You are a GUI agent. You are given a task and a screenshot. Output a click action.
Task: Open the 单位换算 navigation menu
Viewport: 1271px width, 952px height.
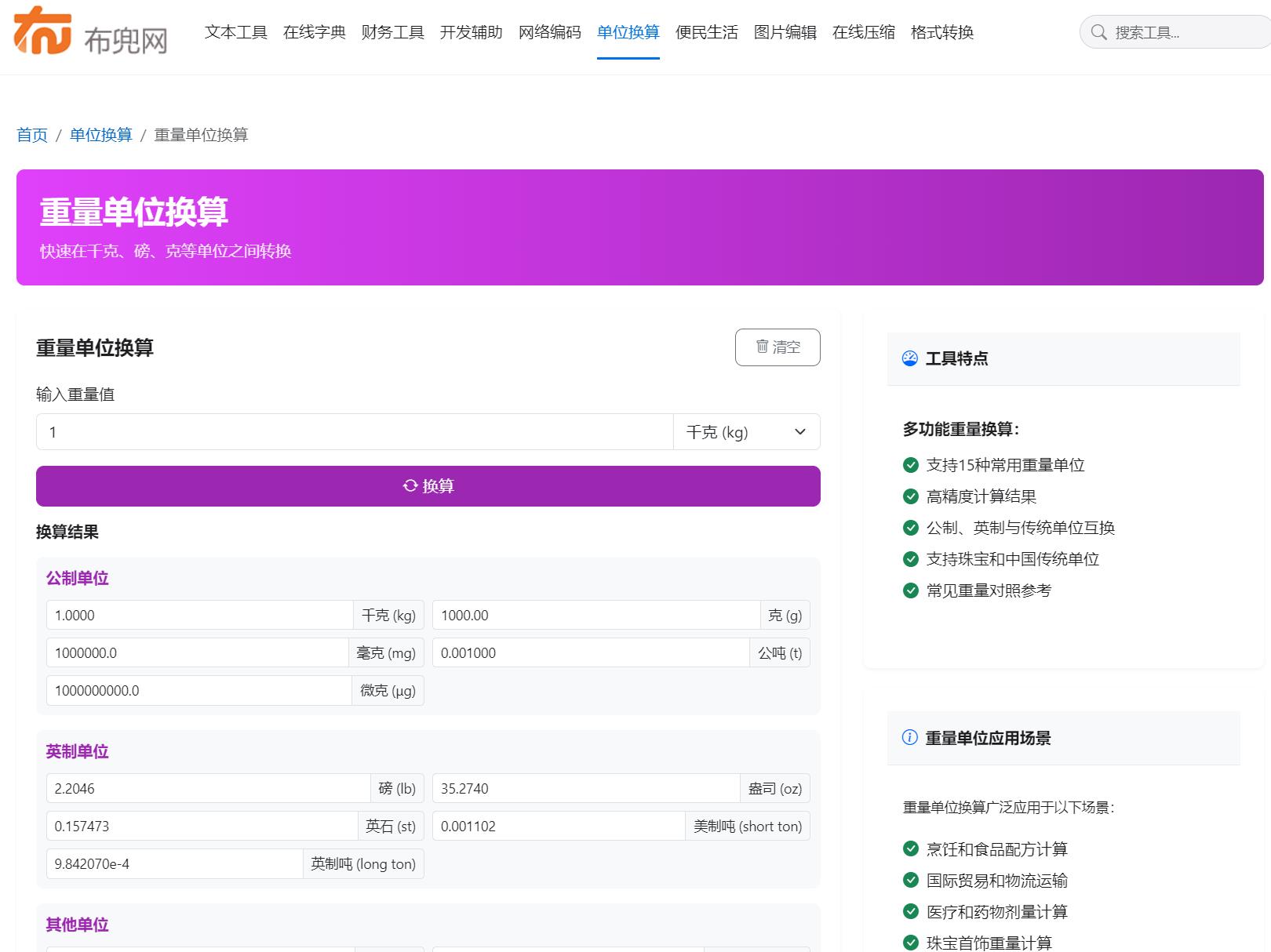point(628,32)
